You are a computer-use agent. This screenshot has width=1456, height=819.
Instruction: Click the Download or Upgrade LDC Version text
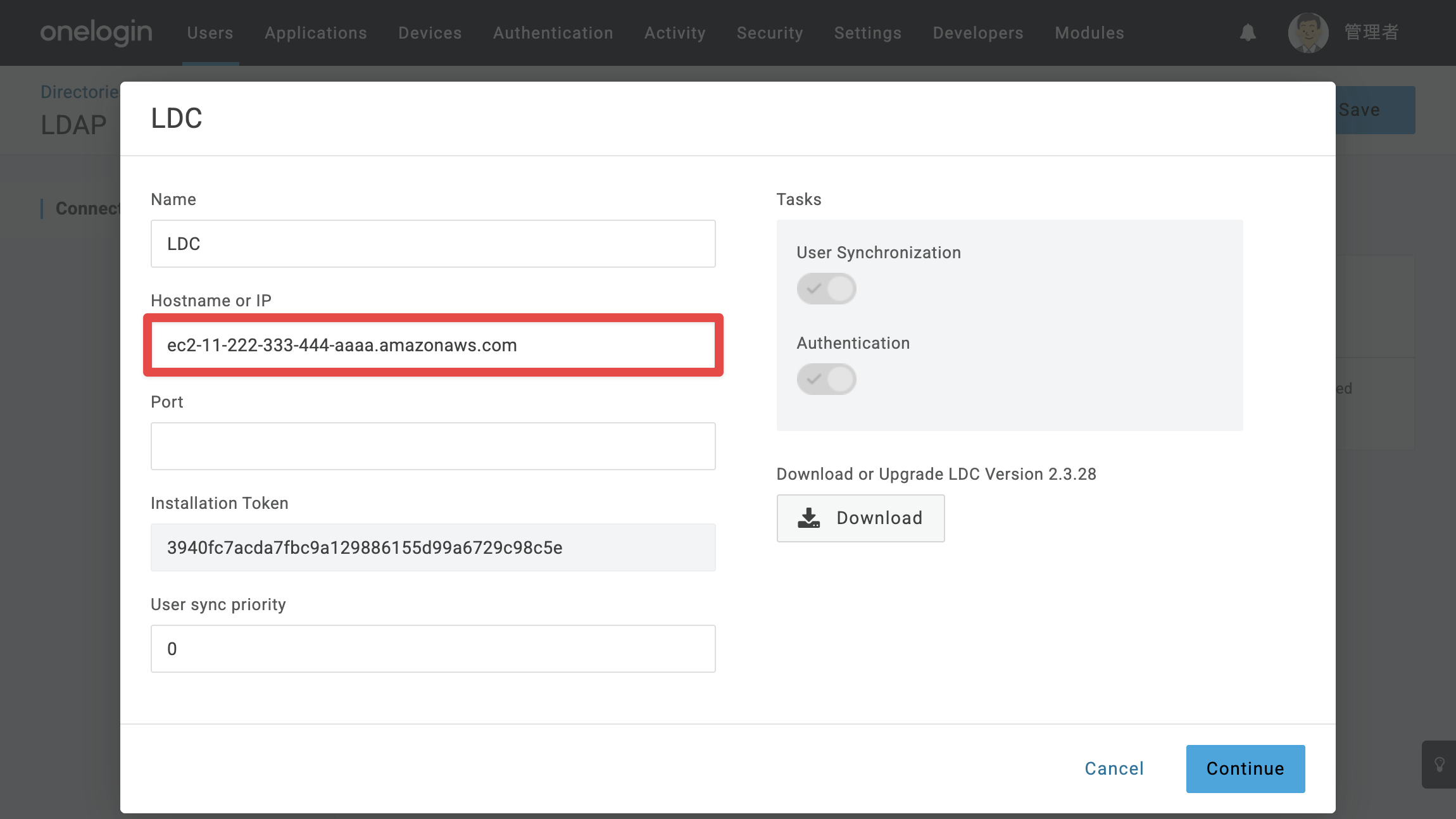[x=936, y=474]
